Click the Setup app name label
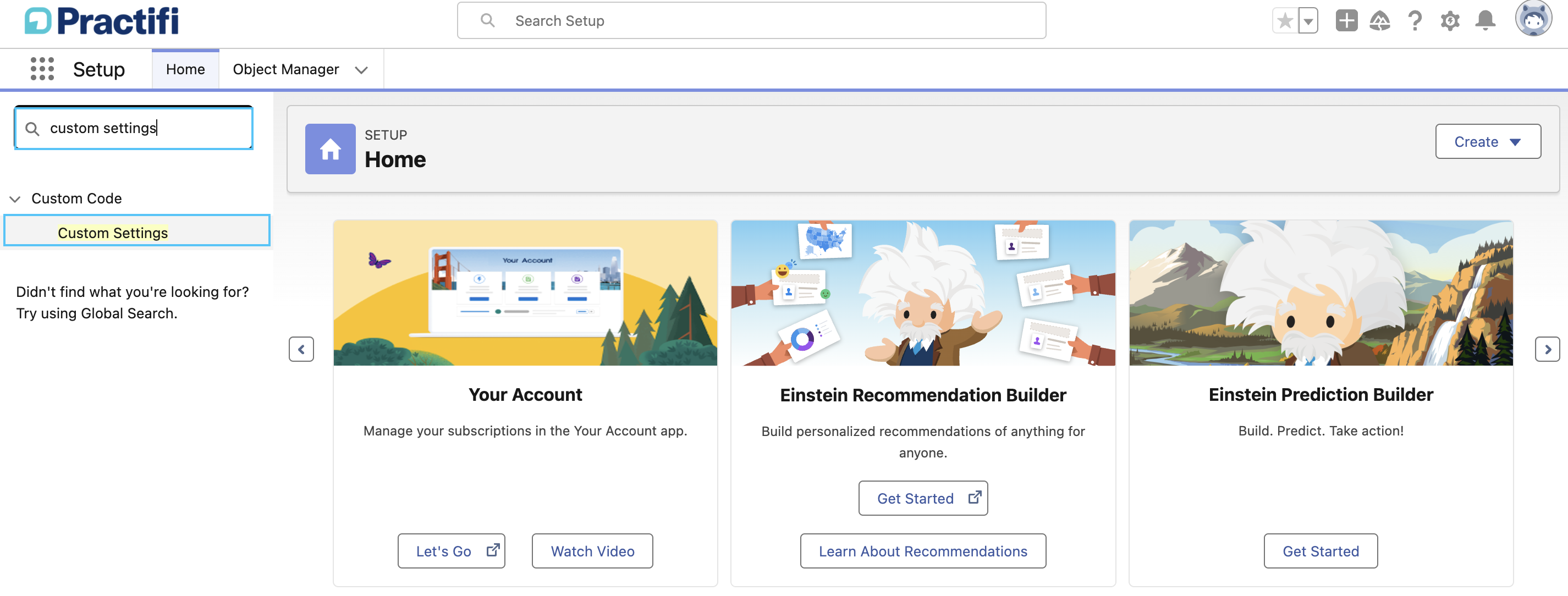 coord(98,69)
